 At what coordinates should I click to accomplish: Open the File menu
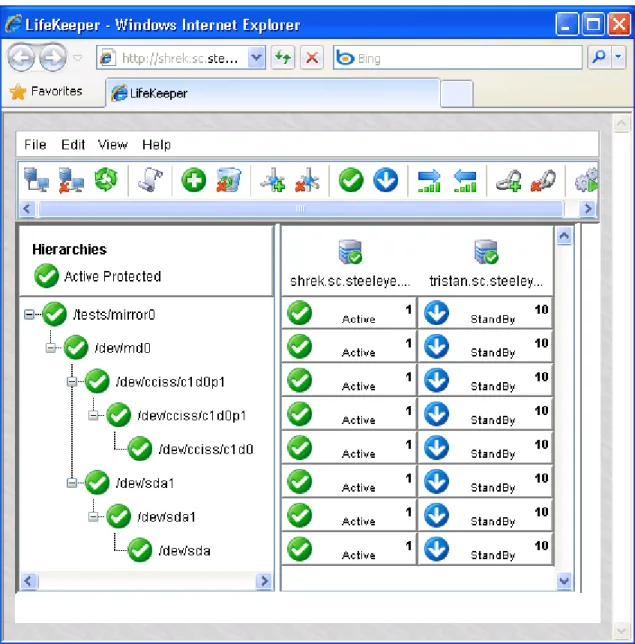pyautogui.click(x=35, y=145)
